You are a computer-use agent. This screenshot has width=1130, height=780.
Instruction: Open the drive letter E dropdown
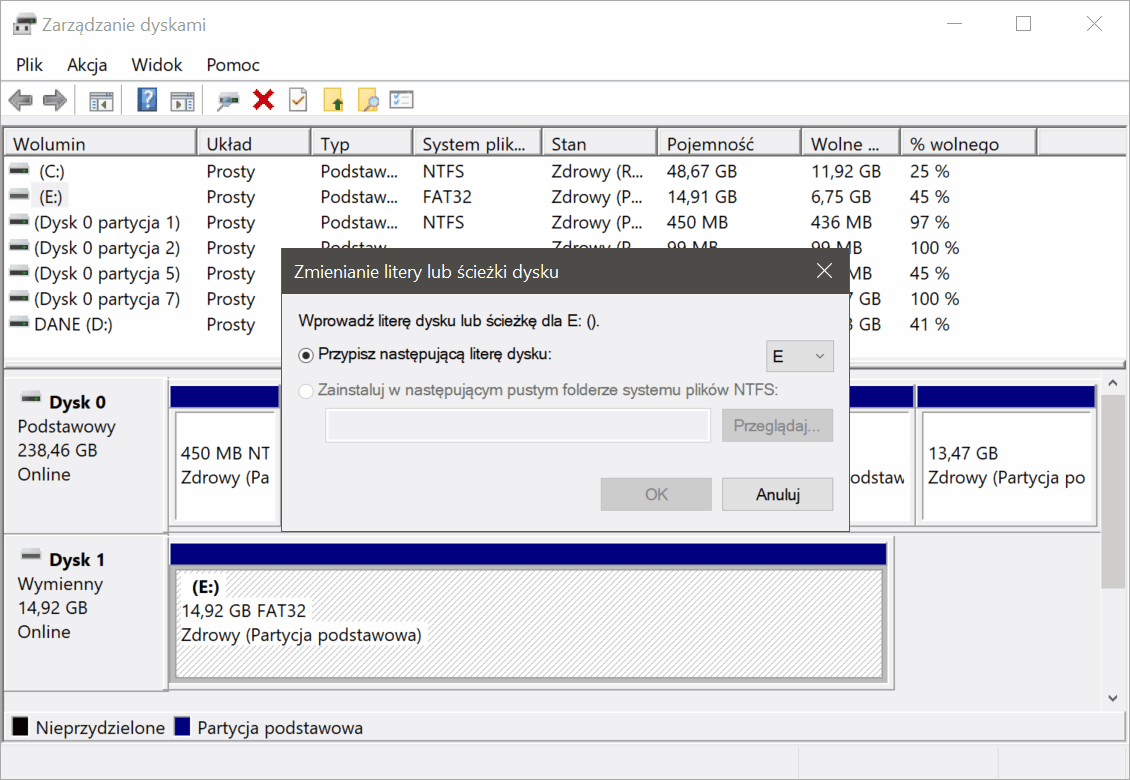click(799, 356)
